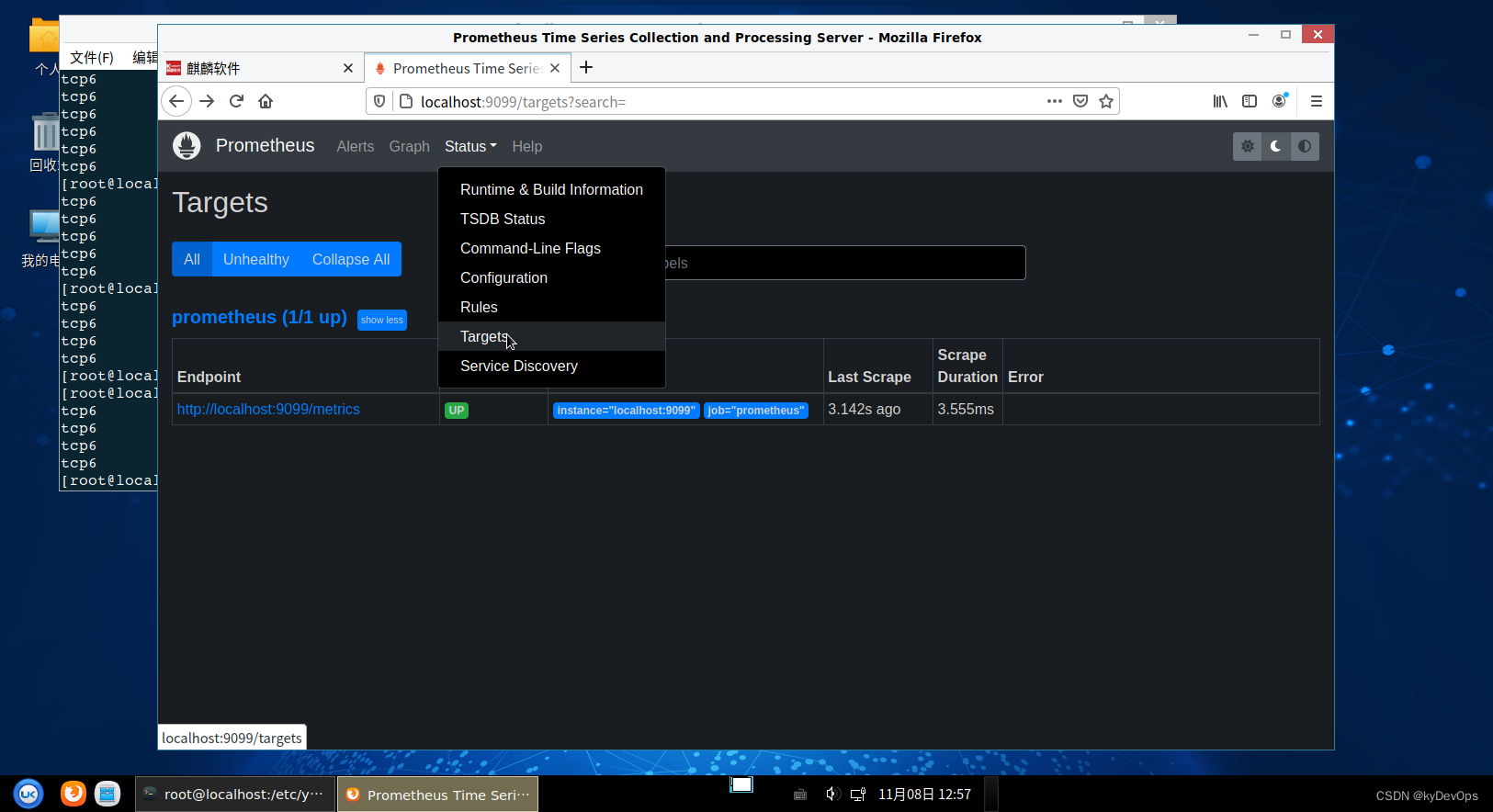
Task: Select Runtime & Build Information
Action: pyautogui.click(x=551, y=189)
